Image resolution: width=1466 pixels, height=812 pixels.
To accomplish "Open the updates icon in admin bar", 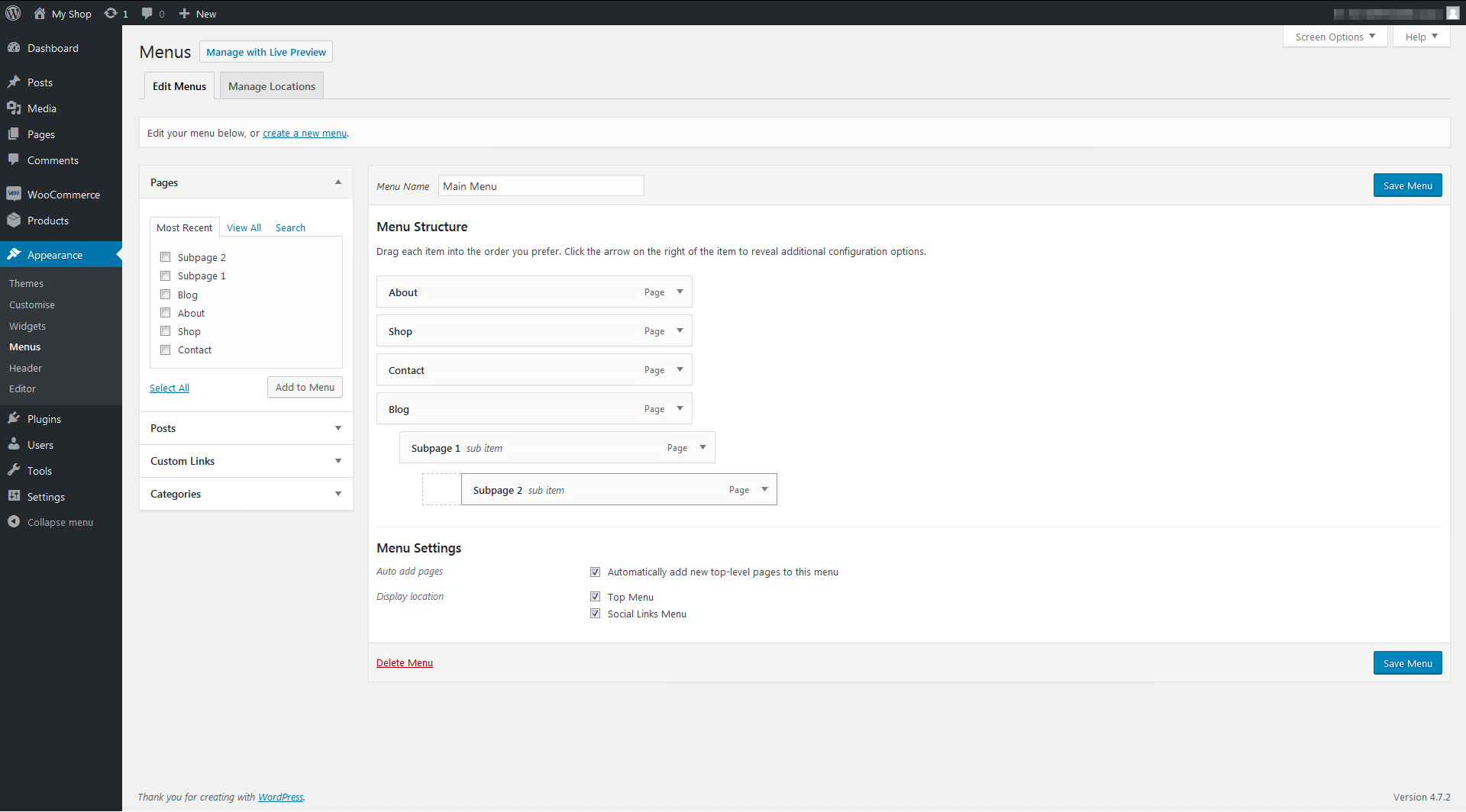I will [x=111, y=13].
